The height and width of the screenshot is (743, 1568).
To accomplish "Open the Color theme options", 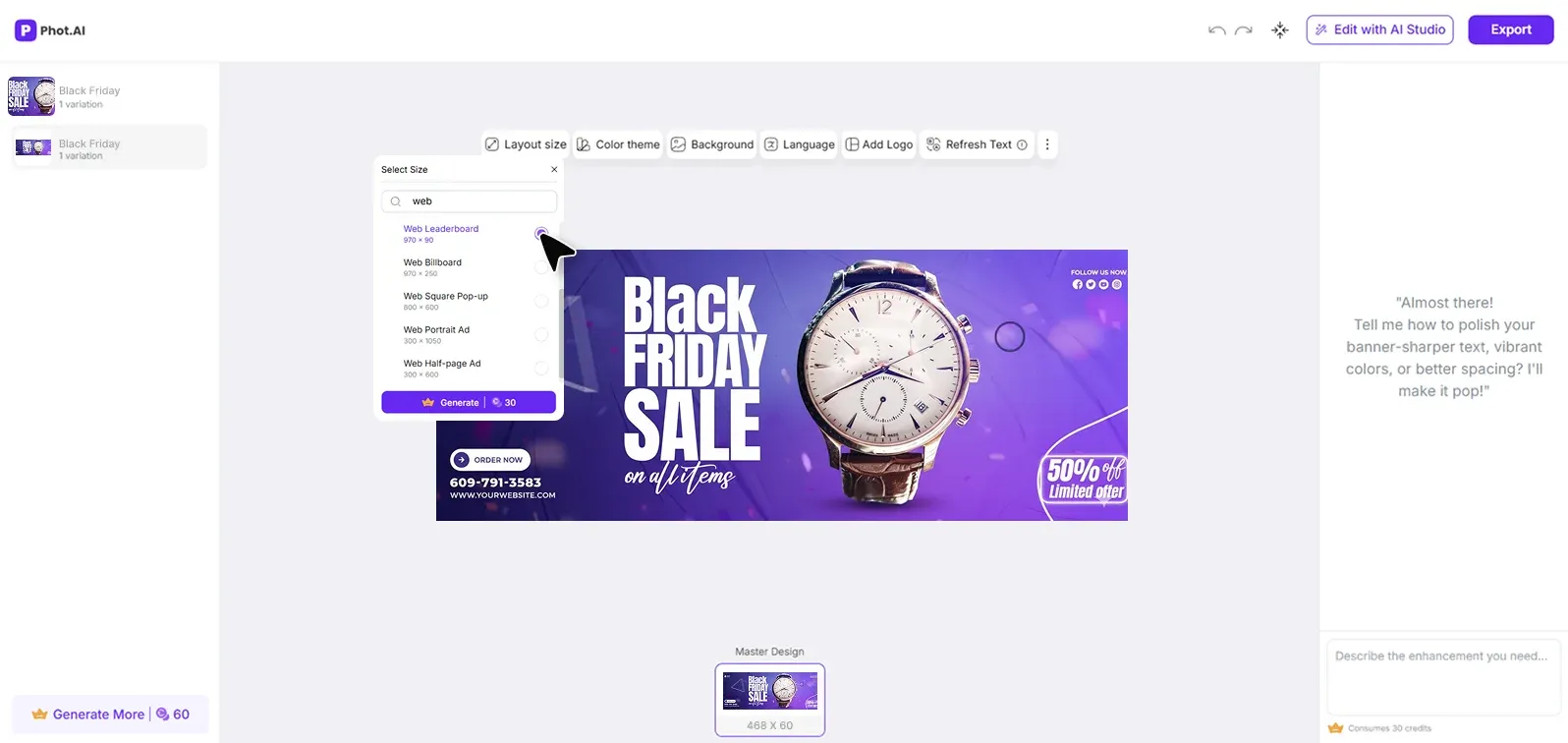I will coord(617,144).
